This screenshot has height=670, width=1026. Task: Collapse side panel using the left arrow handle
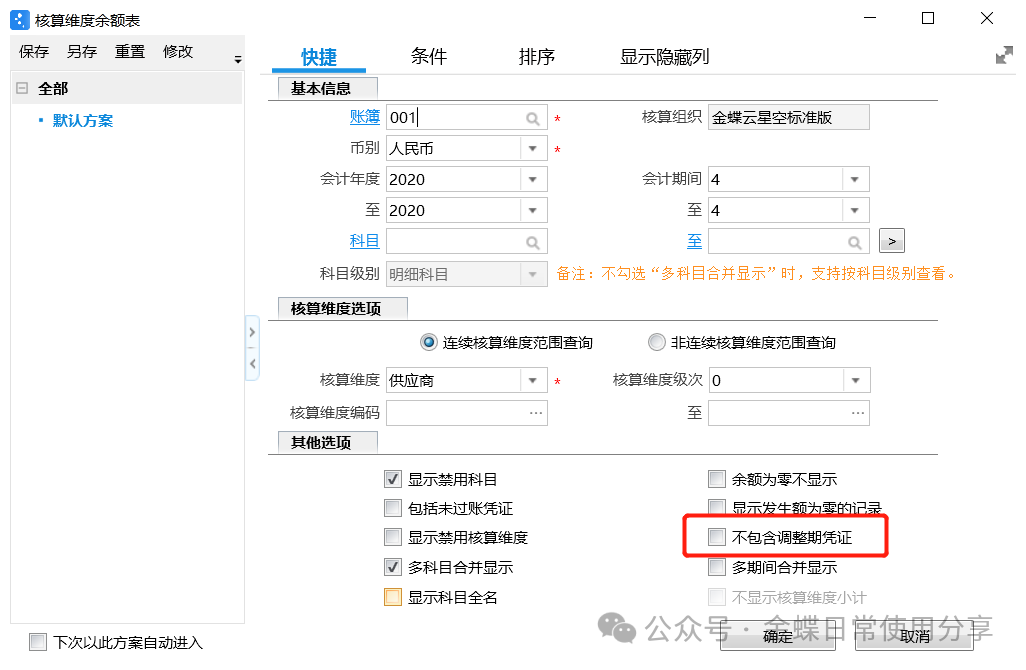click(252, 364)
